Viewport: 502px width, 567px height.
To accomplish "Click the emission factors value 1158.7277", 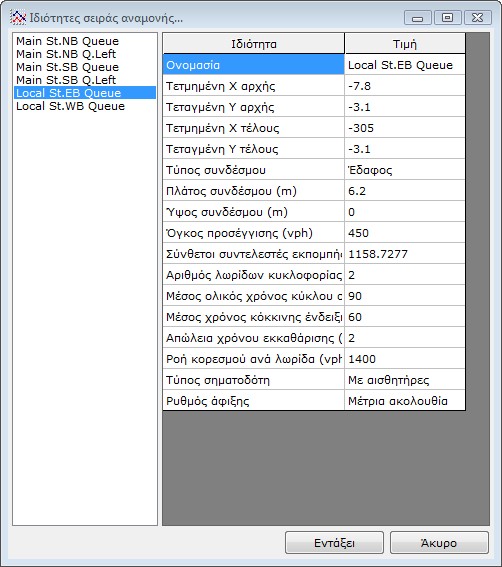I will click(x=405, y=254).
